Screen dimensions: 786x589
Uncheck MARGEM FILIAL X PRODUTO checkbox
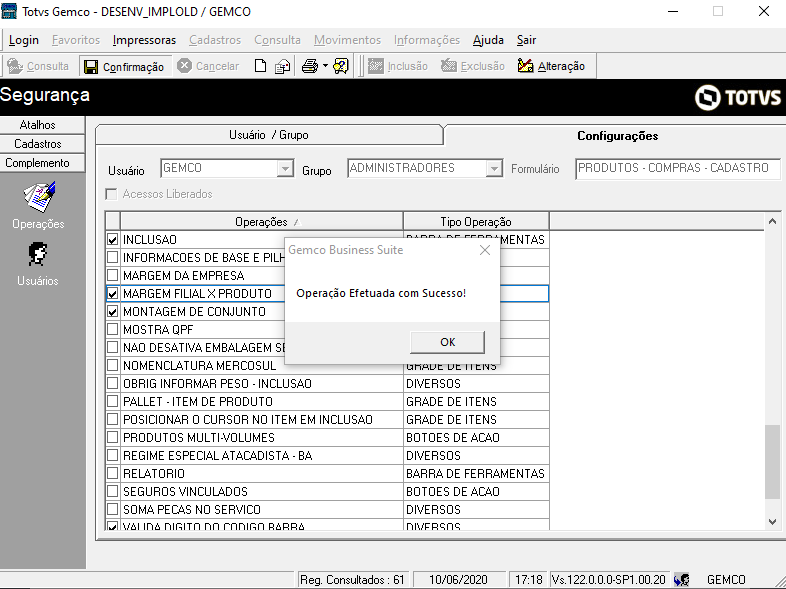click(x=113, y=294)
